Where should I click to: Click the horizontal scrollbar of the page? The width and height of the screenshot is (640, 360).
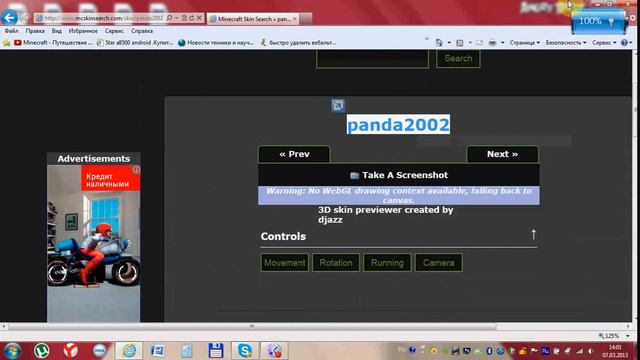(x=252, y=326)
